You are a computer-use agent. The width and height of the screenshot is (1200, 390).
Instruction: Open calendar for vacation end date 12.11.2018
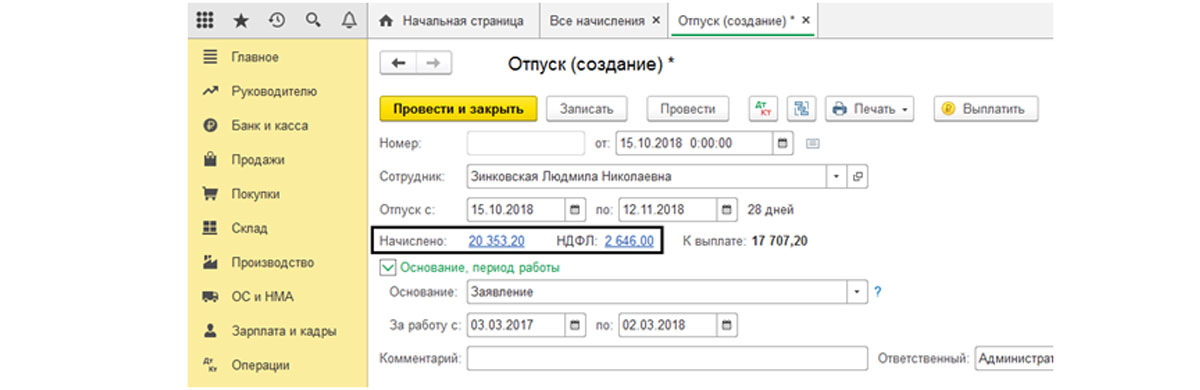point(727,210)
